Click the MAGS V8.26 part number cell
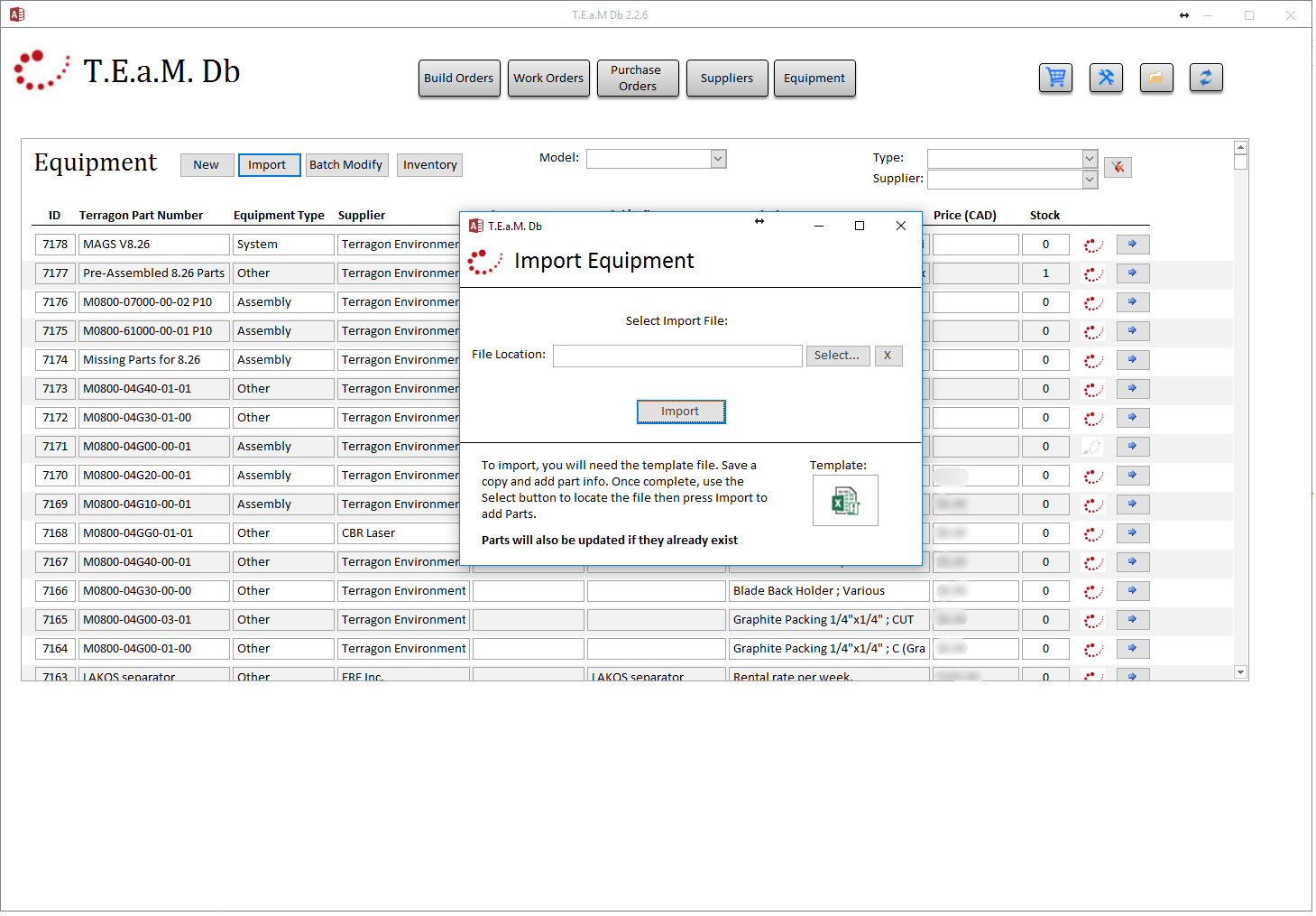Viewport: 1316px width, 916px height. pos(154,245)
